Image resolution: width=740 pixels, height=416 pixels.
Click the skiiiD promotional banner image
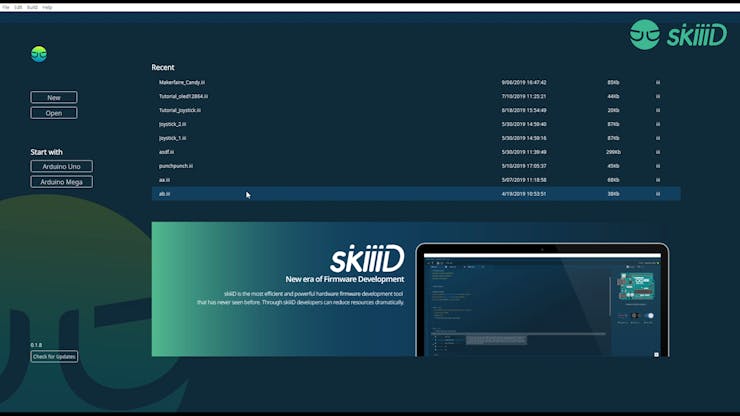point(411,289)
